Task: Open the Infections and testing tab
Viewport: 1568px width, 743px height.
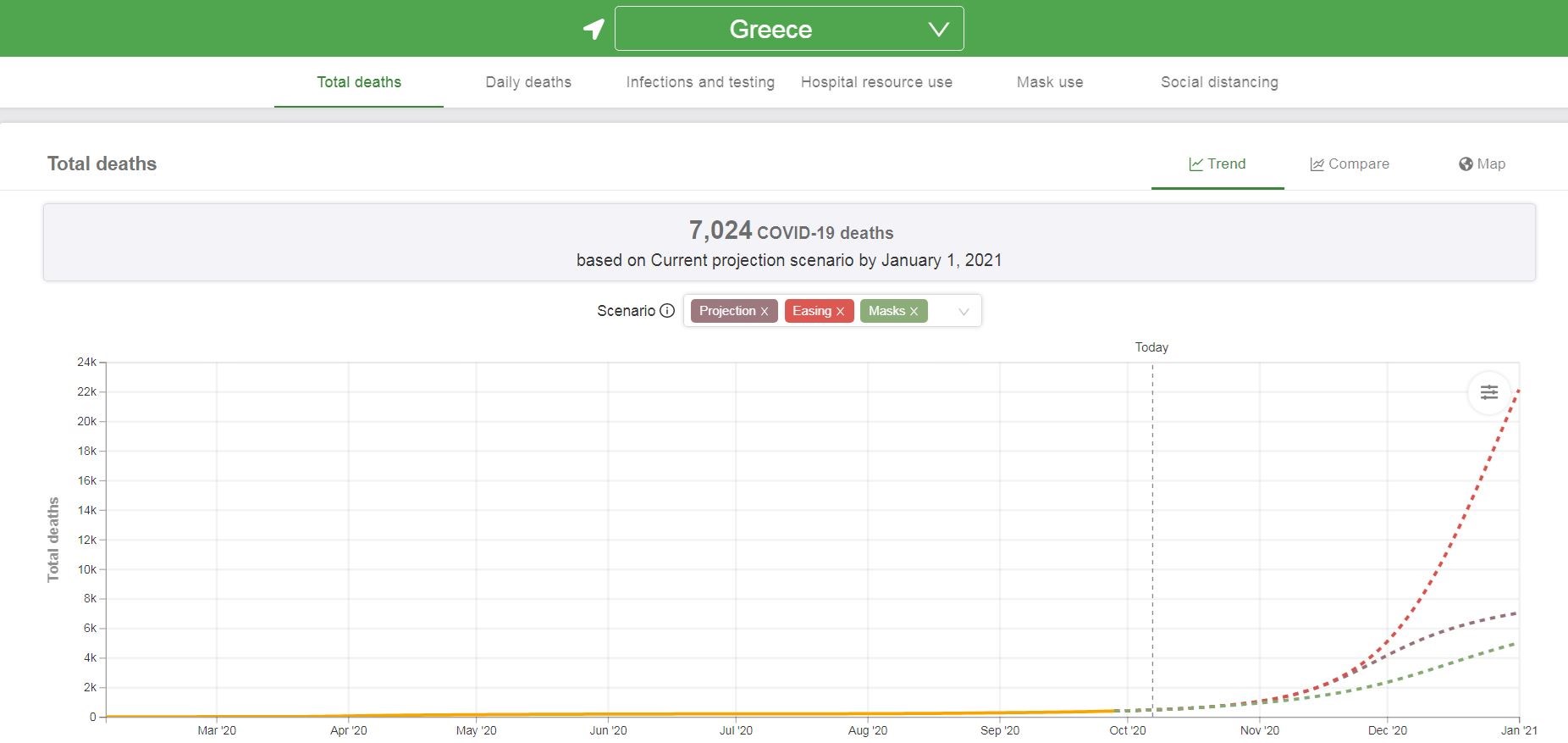Action: pos(700,82)
